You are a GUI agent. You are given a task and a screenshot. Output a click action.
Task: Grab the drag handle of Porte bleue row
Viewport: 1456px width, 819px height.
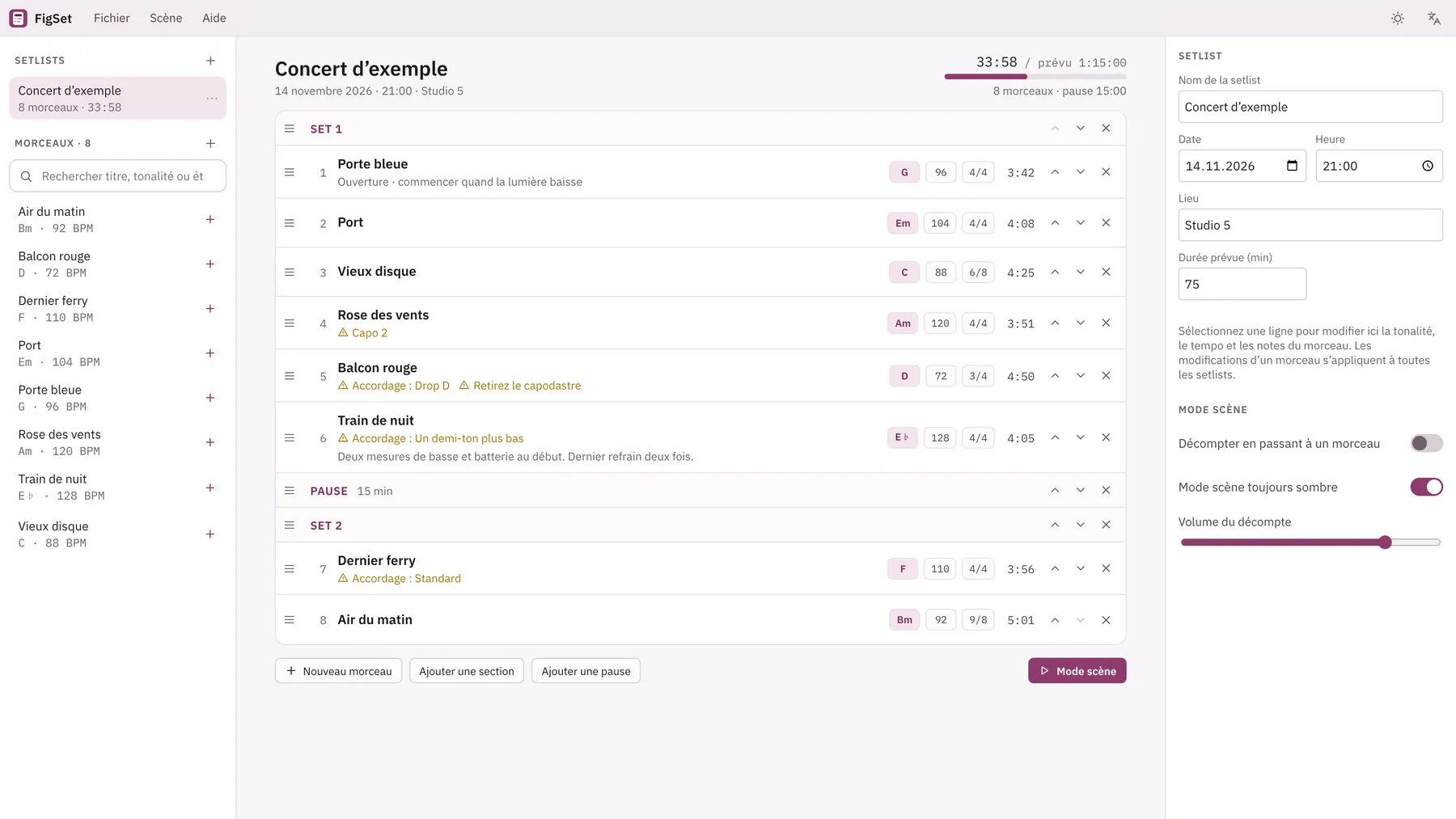290,172
